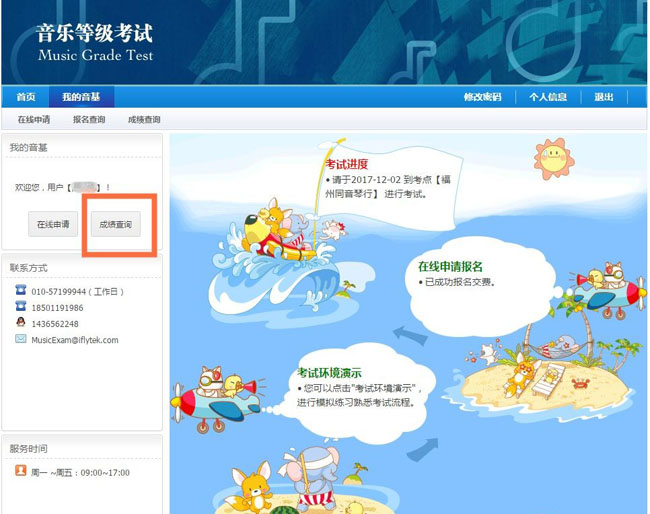The height and width of the screenshot is (514, 650).
Task: Click the 请于2017-12-02 exam date notice
Action: coord(388,187)
